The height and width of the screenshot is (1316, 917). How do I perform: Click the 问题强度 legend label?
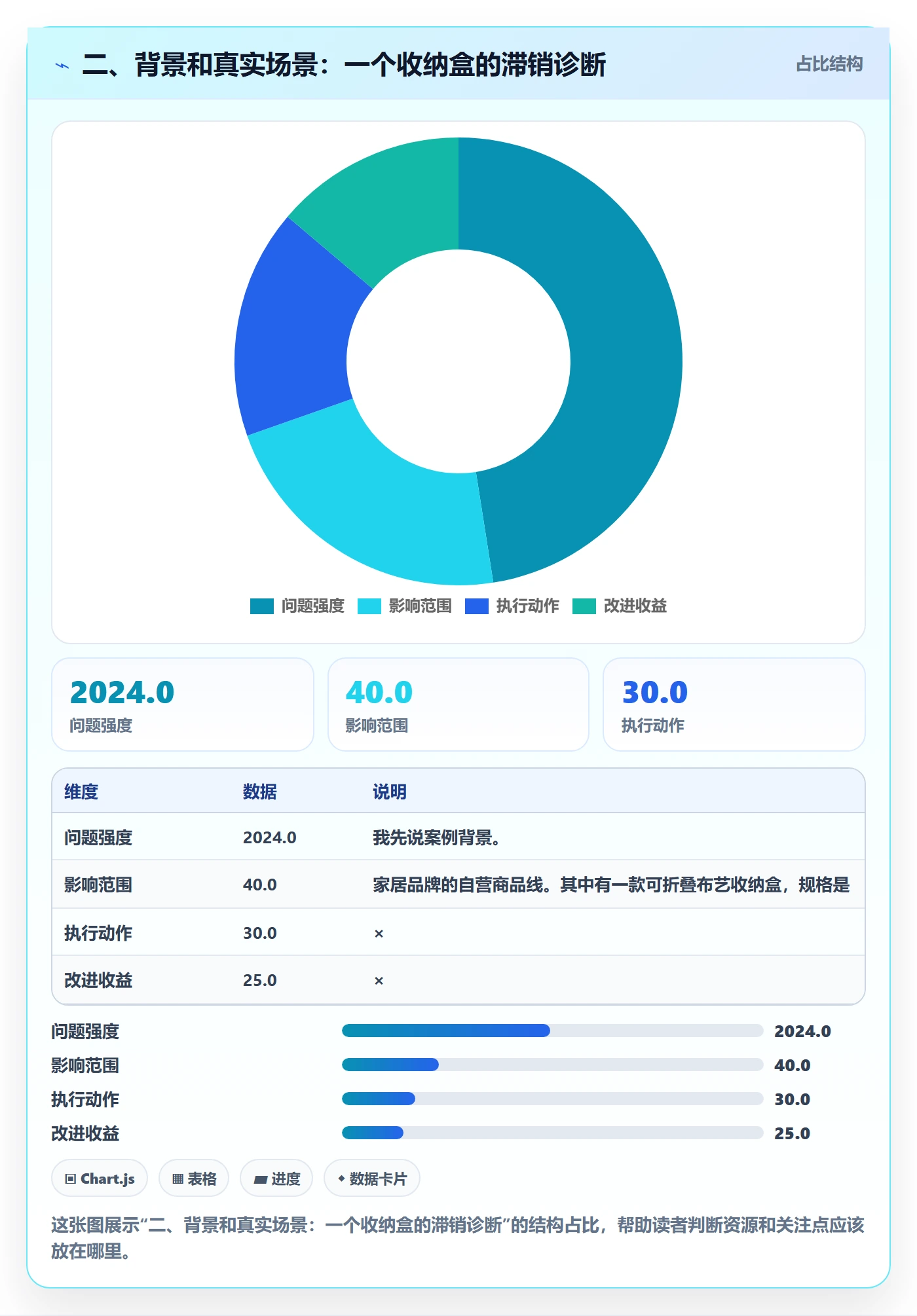tap(312, 606)
